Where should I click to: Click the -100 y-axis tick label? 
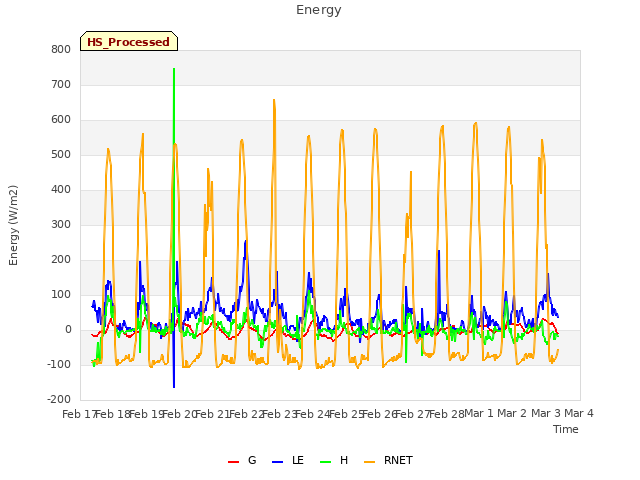(59, 364)
